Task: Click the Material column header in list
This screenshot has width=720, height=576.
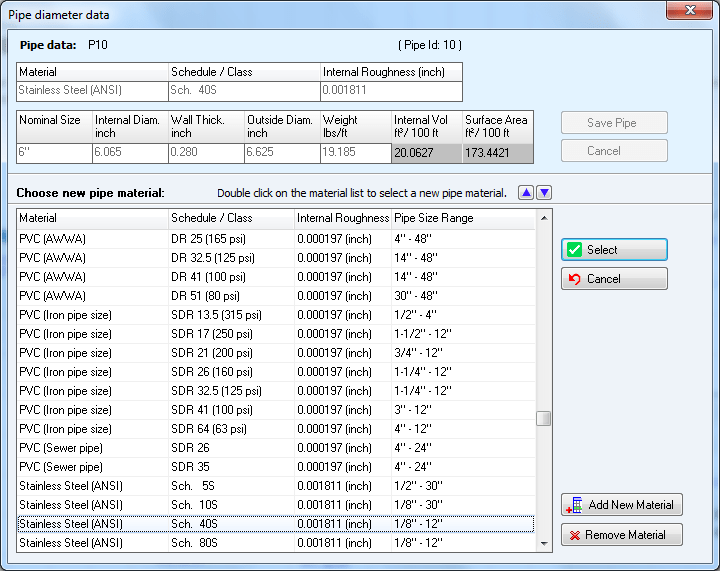Action: pyautogui.click(x=93, y=218)
